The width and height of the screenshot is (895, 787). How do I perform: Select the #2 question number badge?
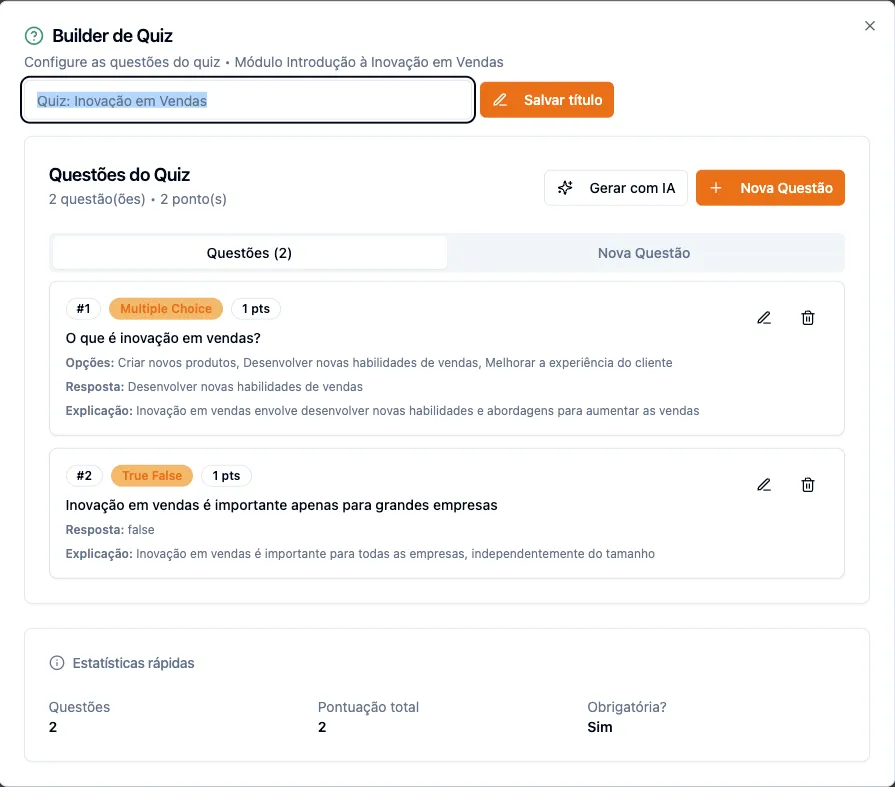(84, 475)
